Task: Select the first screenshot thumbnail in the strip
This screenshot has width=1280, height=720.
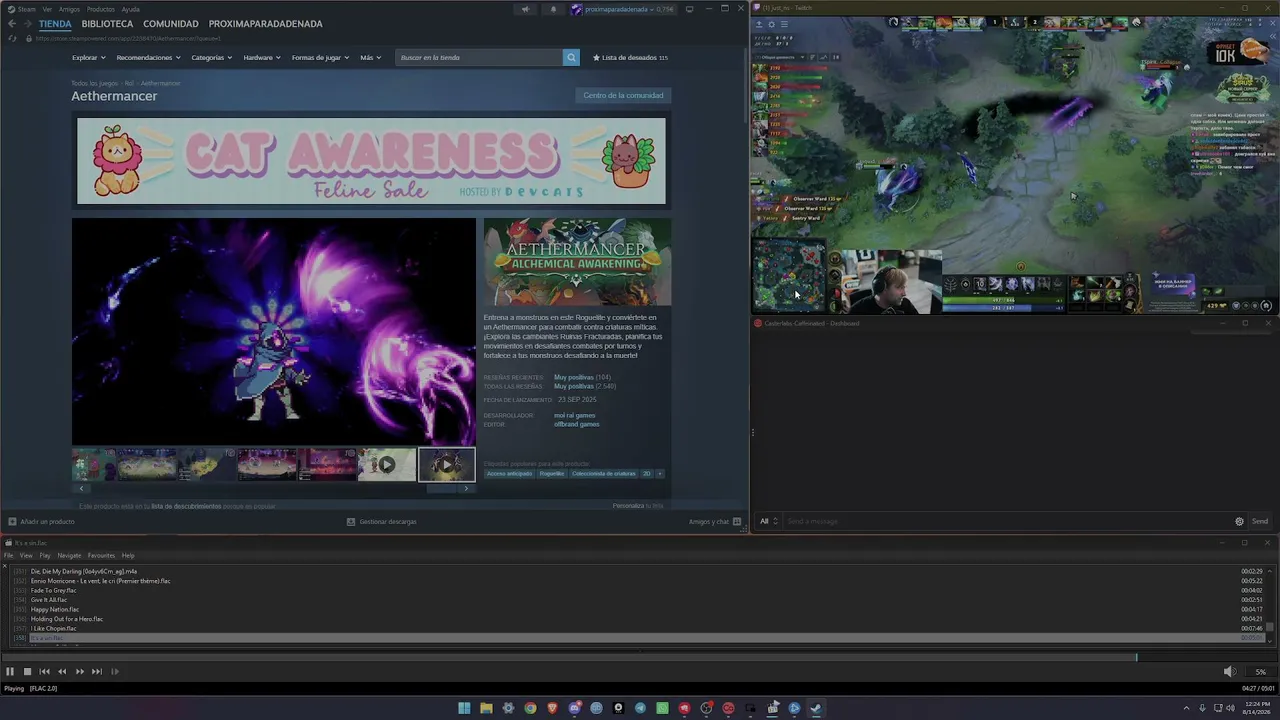Action: click(x=94, y=464)
